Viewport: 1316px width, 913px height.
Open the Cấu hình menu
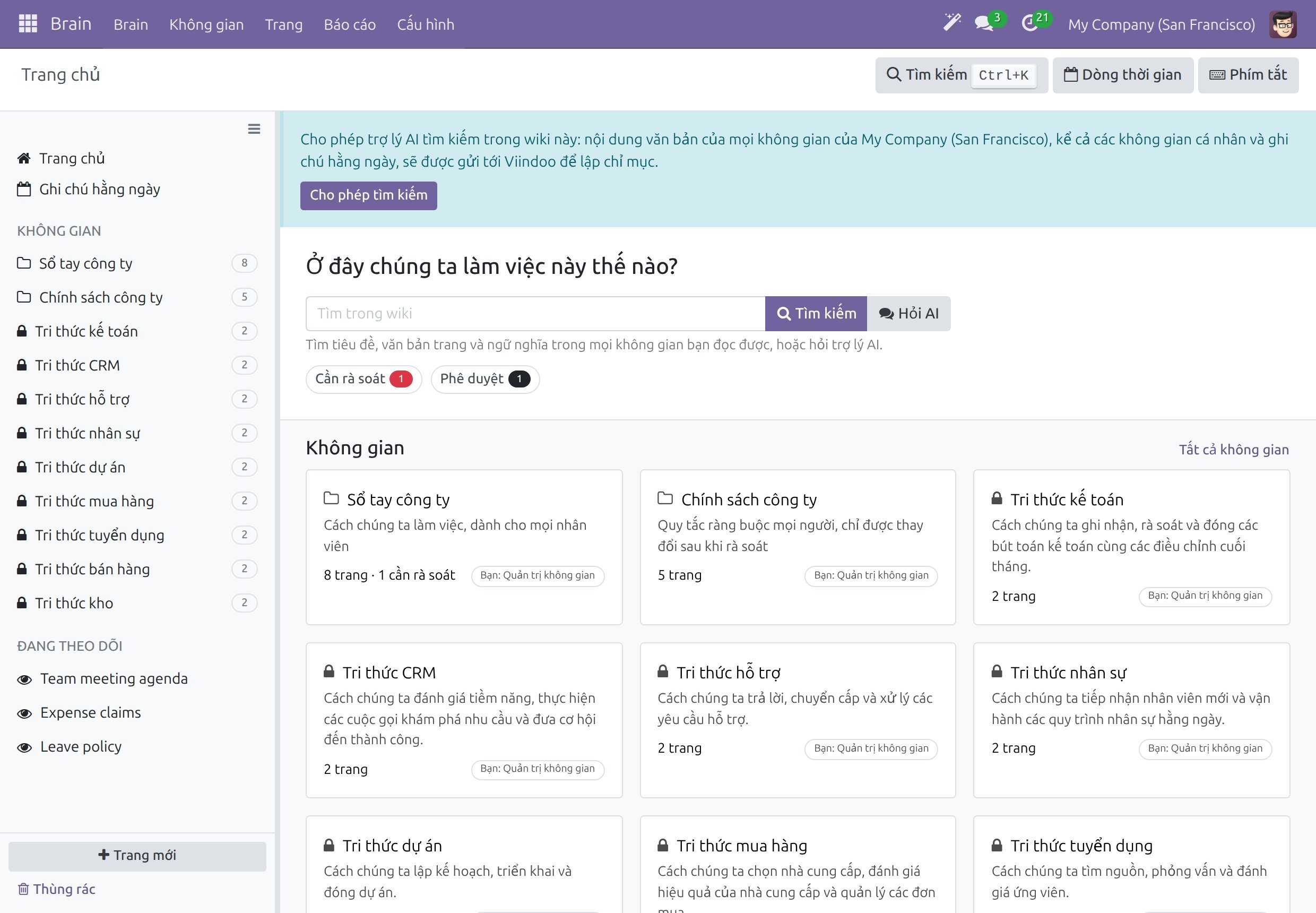pyautogui.click(x=426, y=24)
